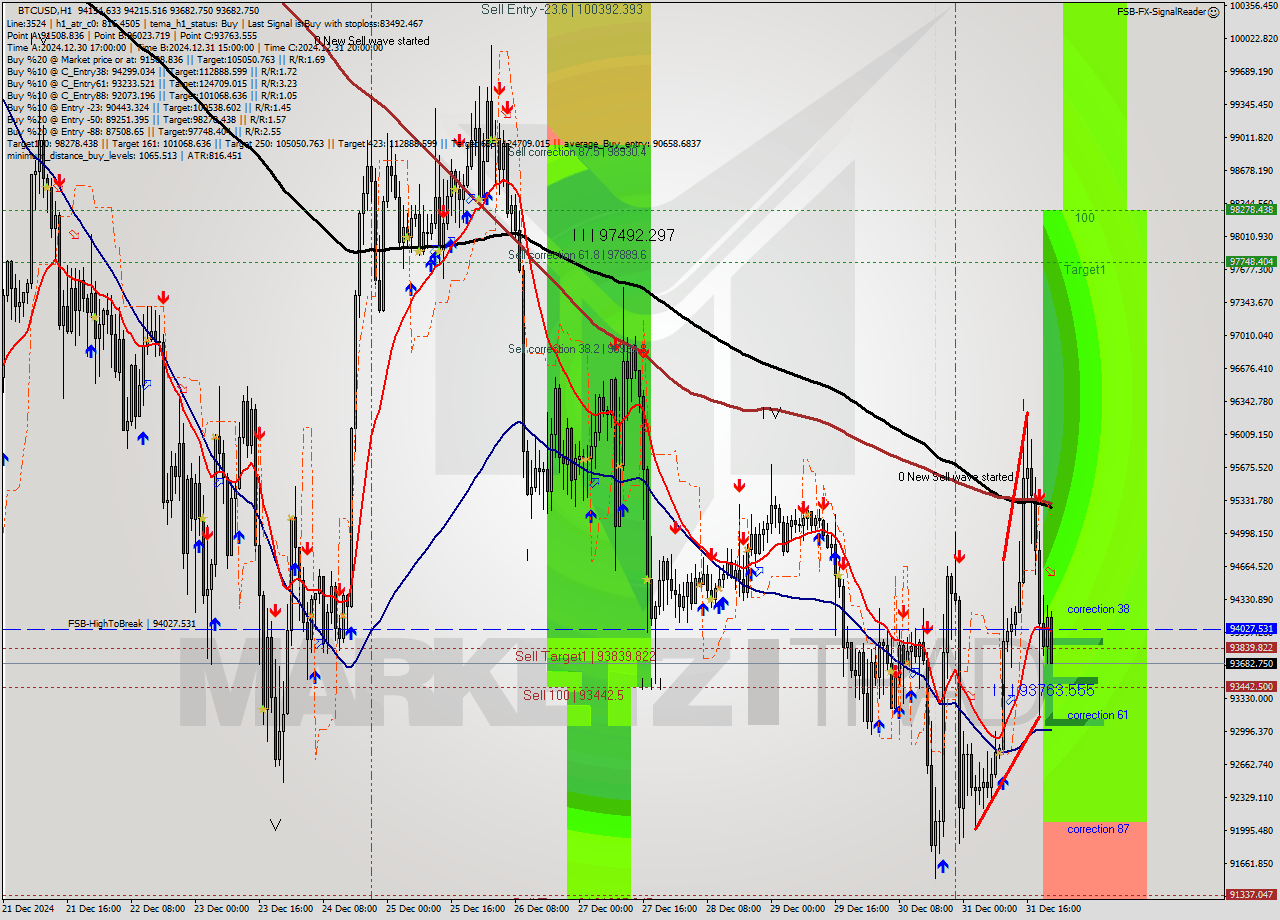Screen dimensions: 1280x920
Task: Click the red 93442.500 price tag
Action: coord(1251,687)
